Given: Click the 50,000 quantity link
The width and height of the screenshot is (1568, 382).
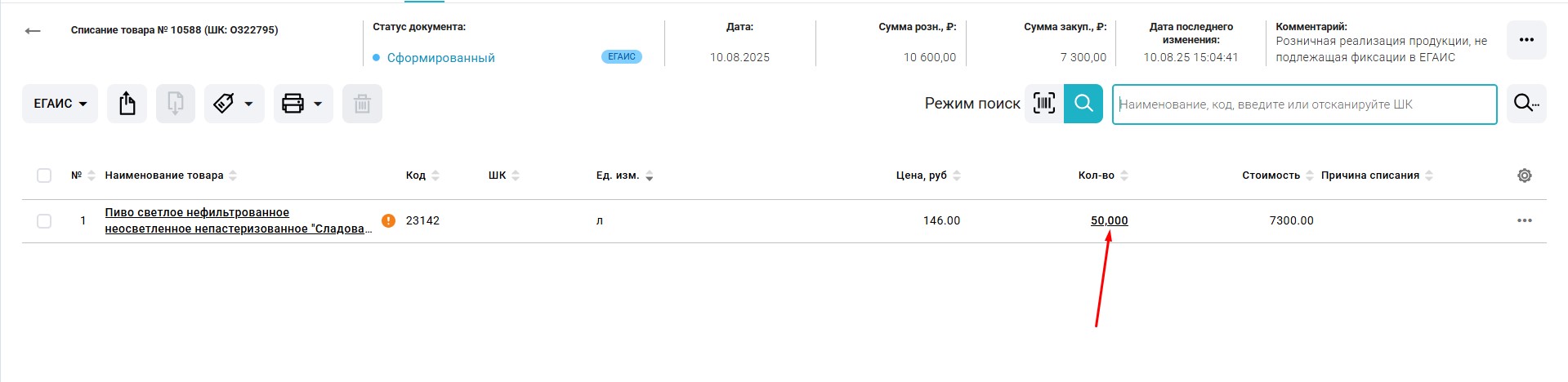Looking at the screenshot, I should pyautogui.click(x=1109, y=220).
